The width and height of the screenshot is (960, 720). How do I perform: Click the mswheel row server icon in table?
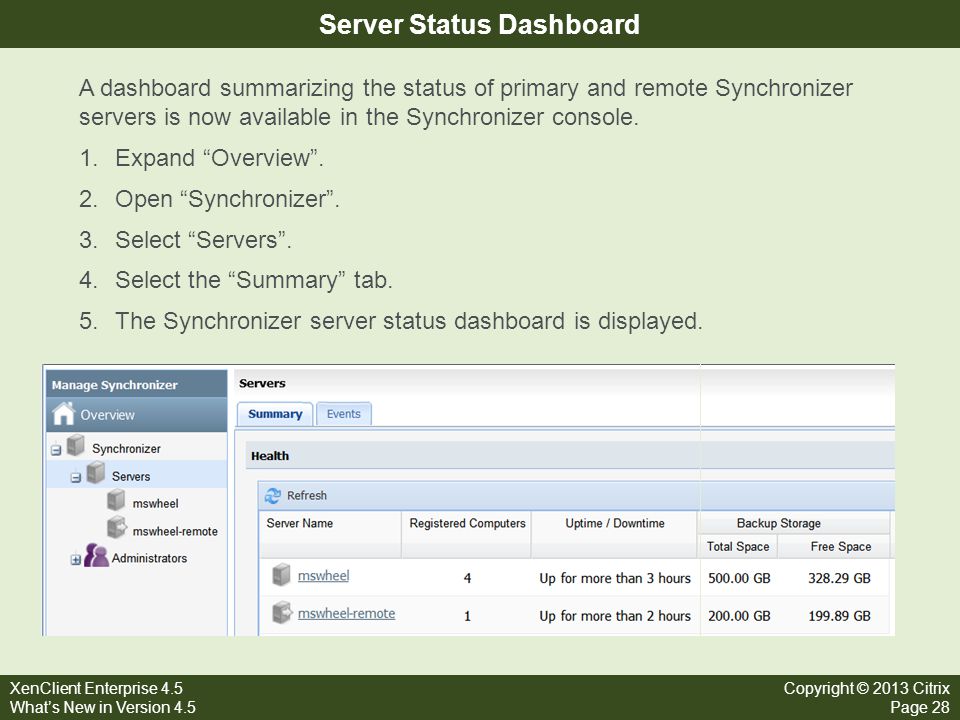[x=281, y=574]
